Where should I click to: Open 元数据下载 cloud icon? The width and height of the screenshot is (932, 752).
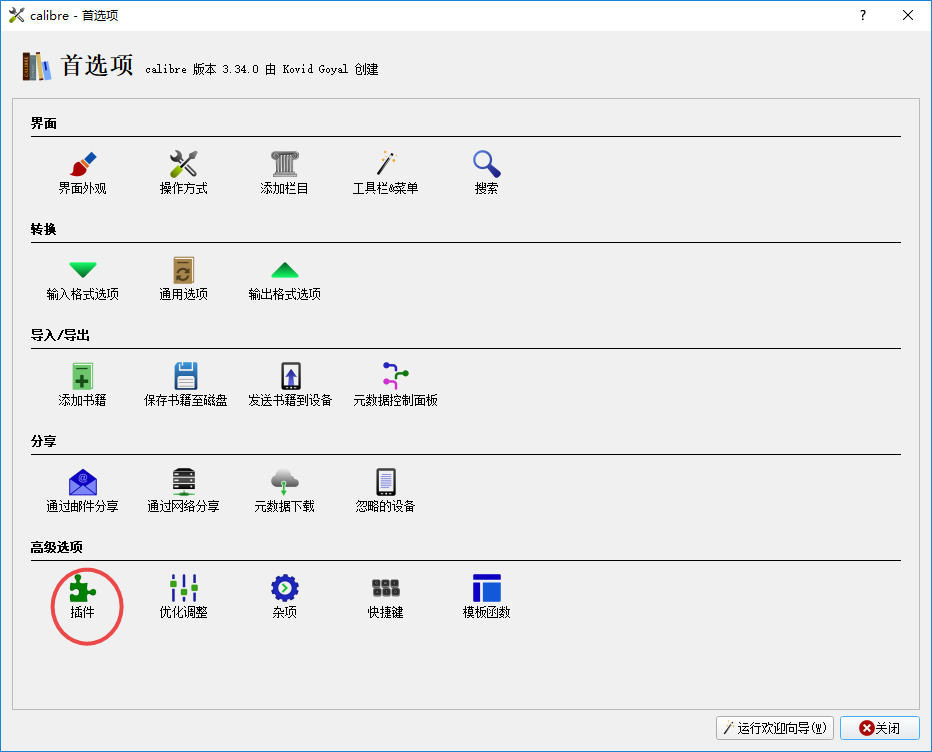(x=285, y=482)
